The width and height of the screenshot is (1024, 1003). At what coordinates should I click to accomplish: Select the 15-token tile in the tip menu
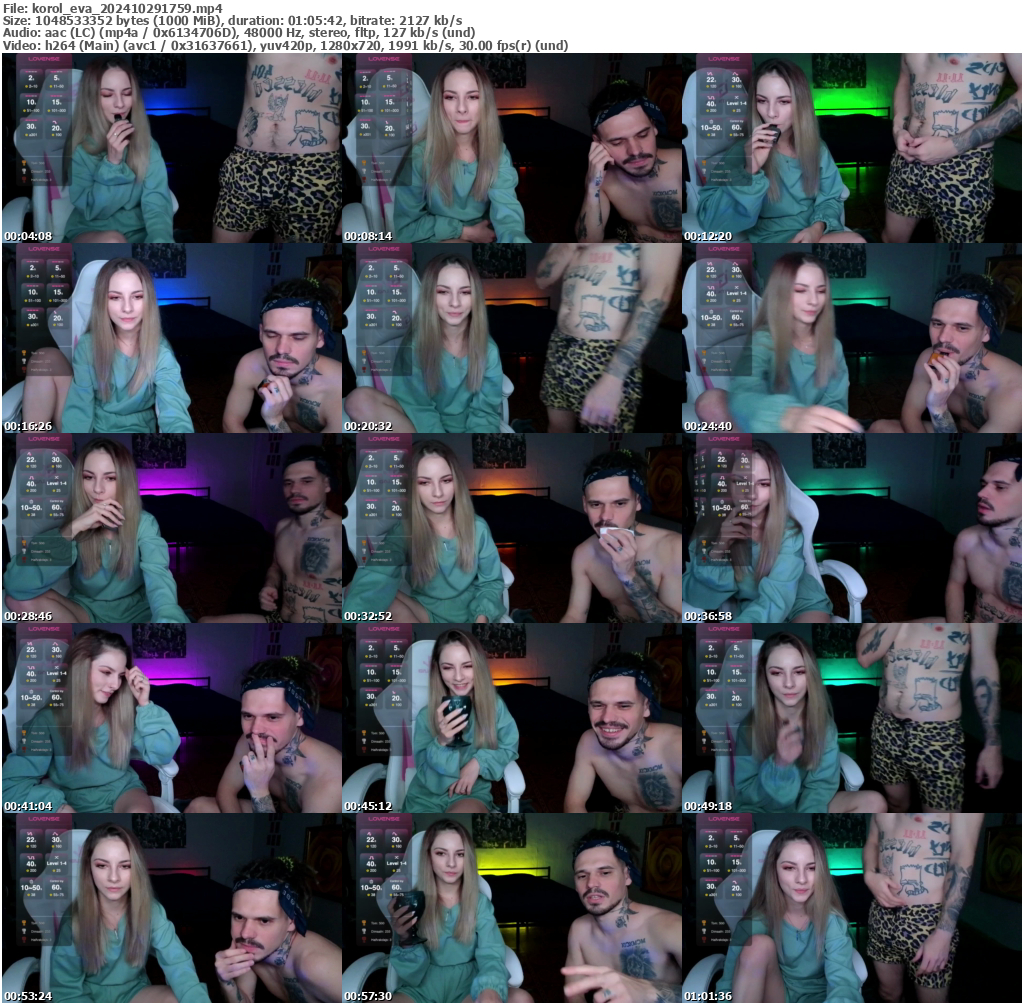pos(56,102)
